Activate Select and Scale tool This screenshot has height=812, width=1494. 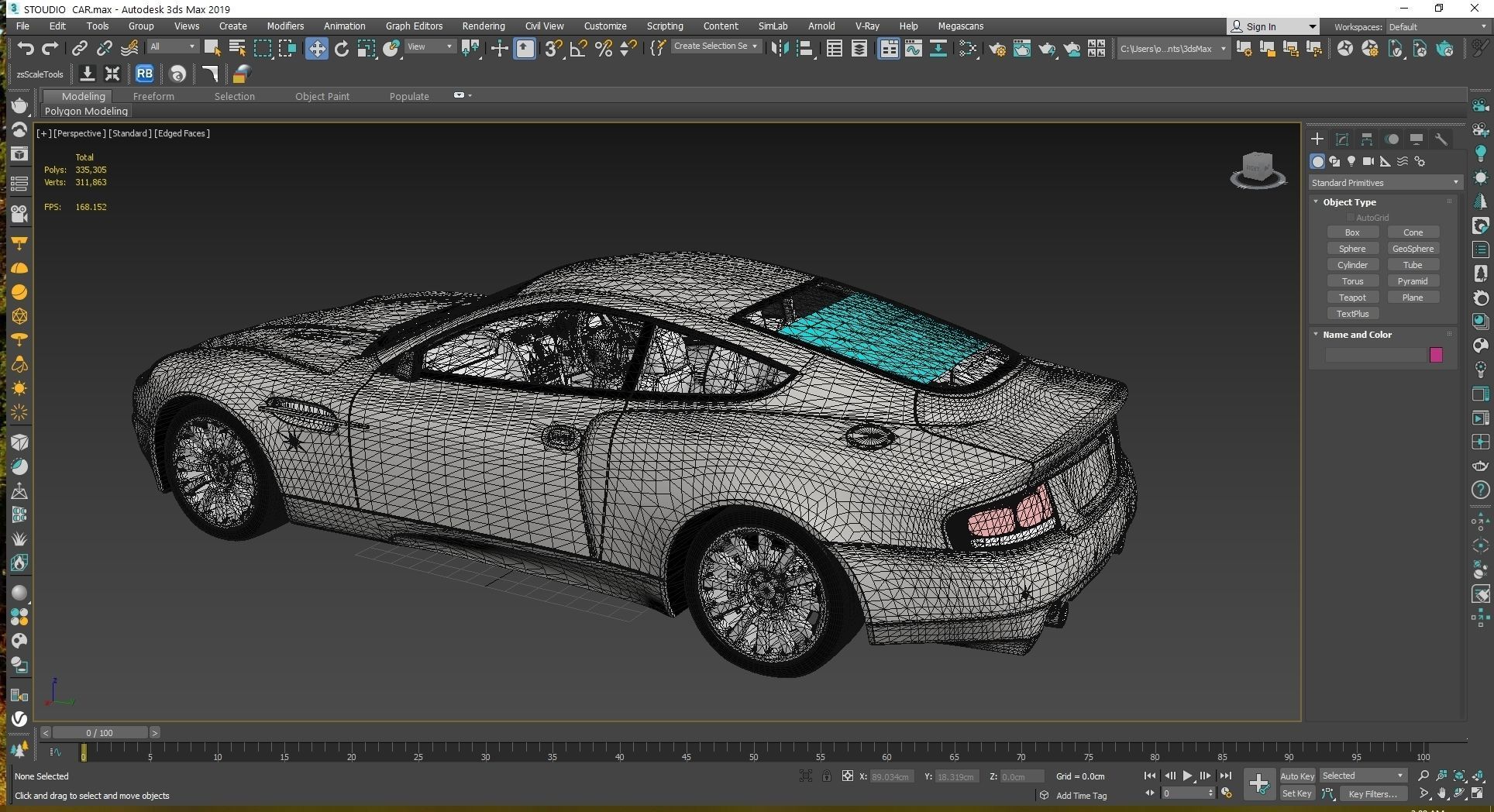pyautogui.click(x=366, y=49)
